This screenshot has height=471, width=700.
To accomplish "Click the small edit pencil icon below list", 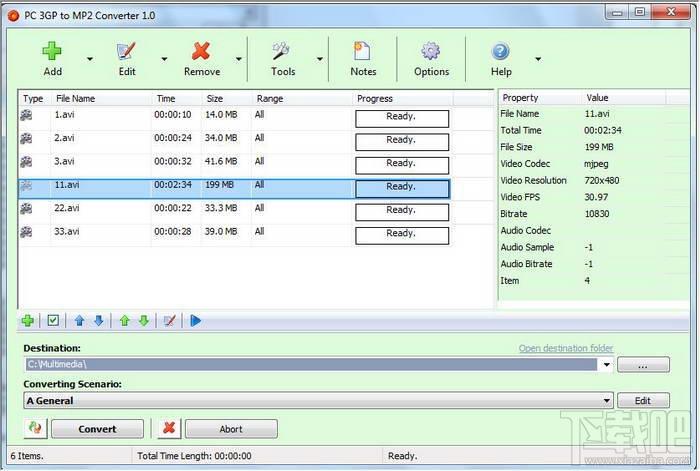I will (x=170, y=321).
